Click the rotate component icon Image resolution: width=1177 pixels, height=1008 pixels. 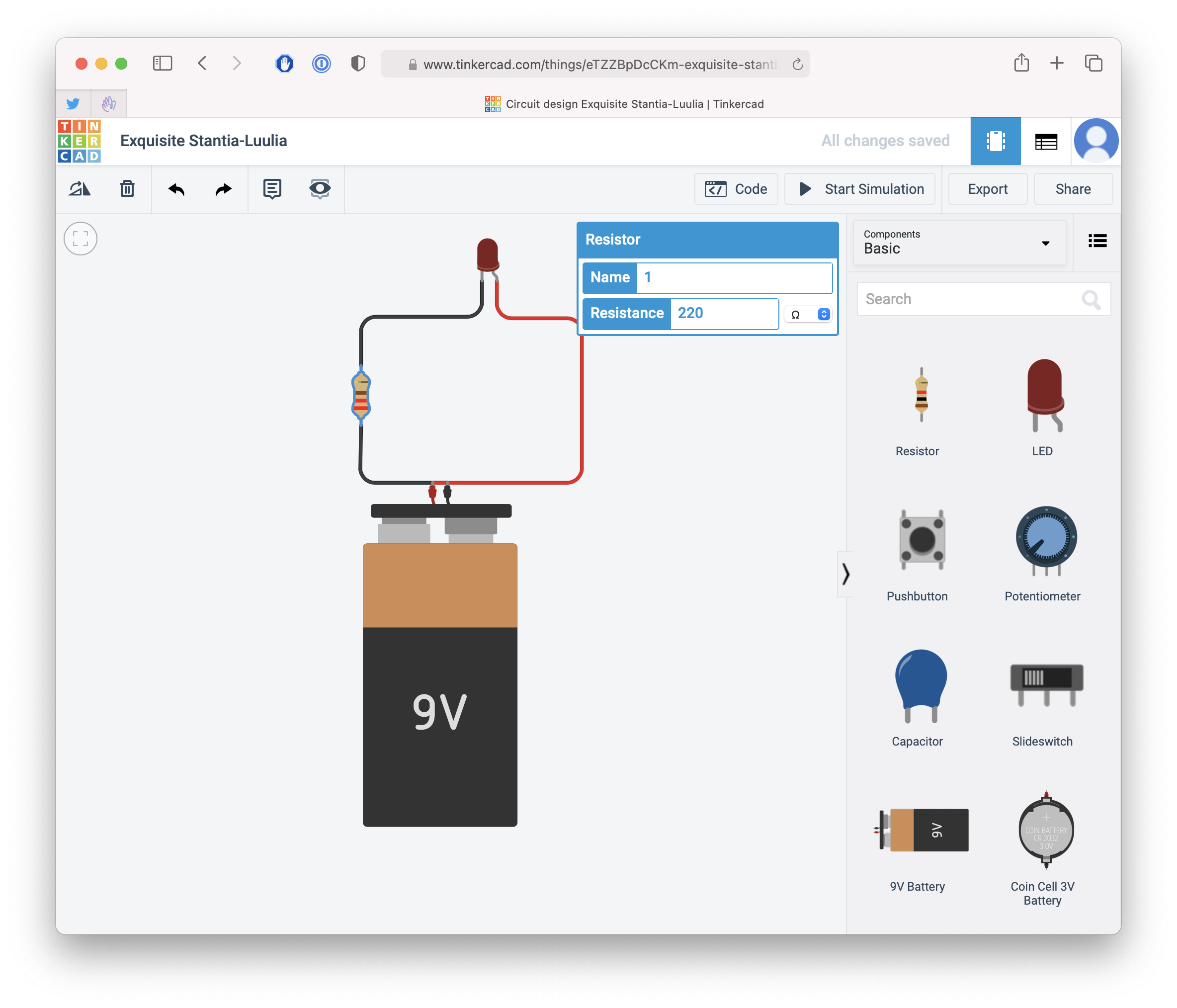(x=80, y=189)
